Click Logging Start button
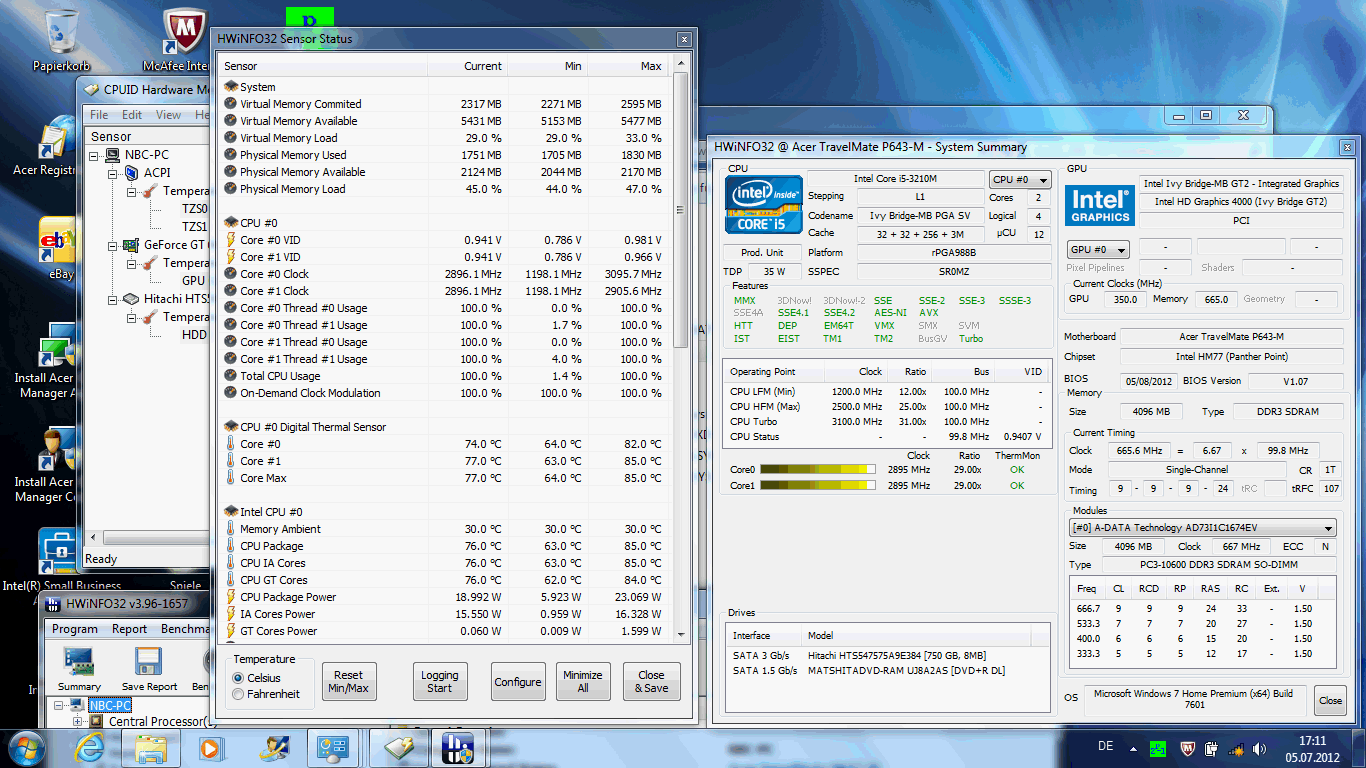The image size is (1366, 768). (x=440, y=681)
